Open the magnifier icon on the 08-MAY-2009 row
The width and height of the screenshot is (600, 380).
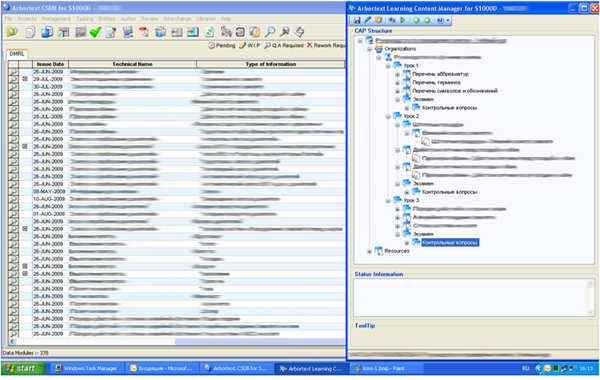coord(13,191)
